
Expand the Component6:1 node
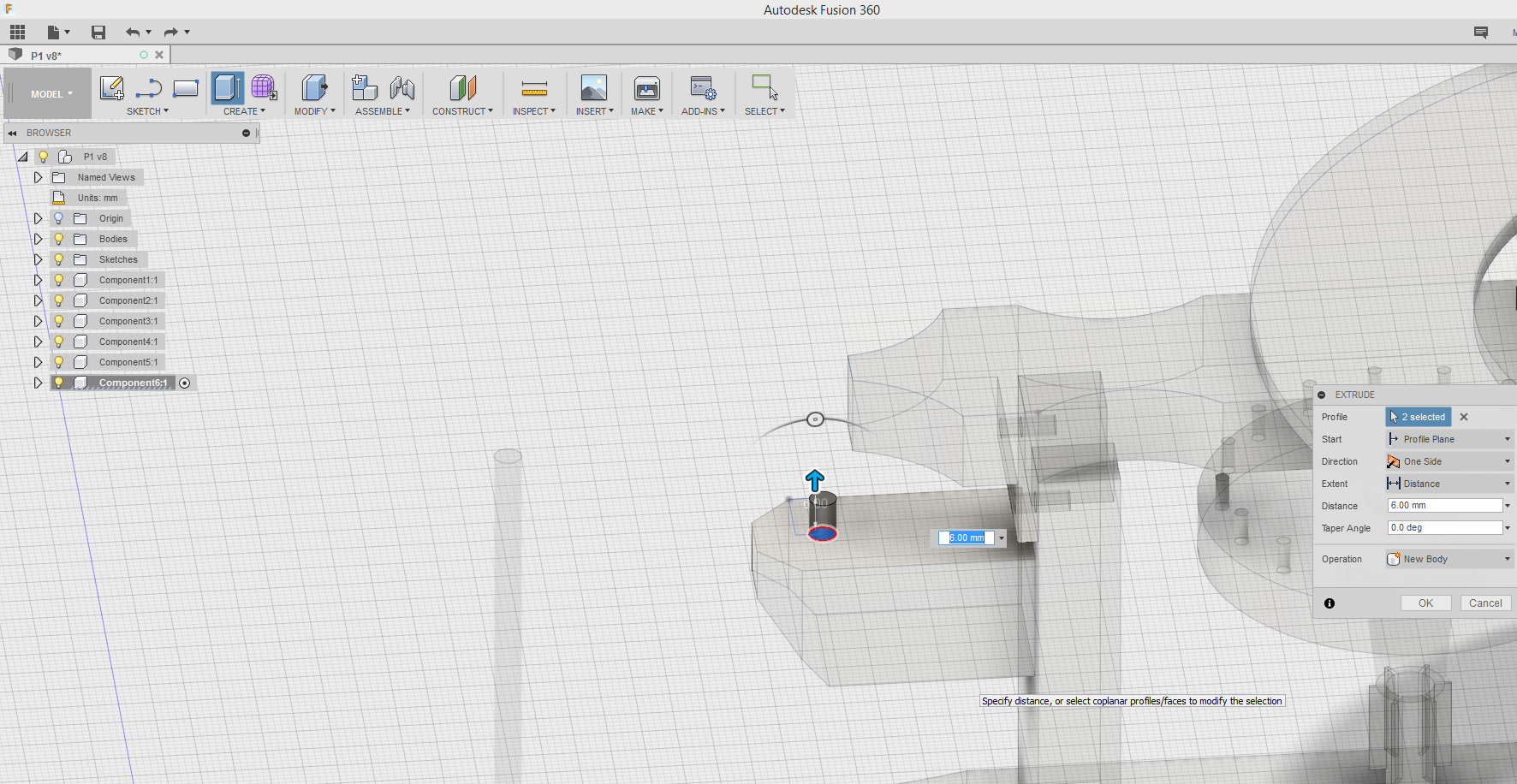pos(38,383)
